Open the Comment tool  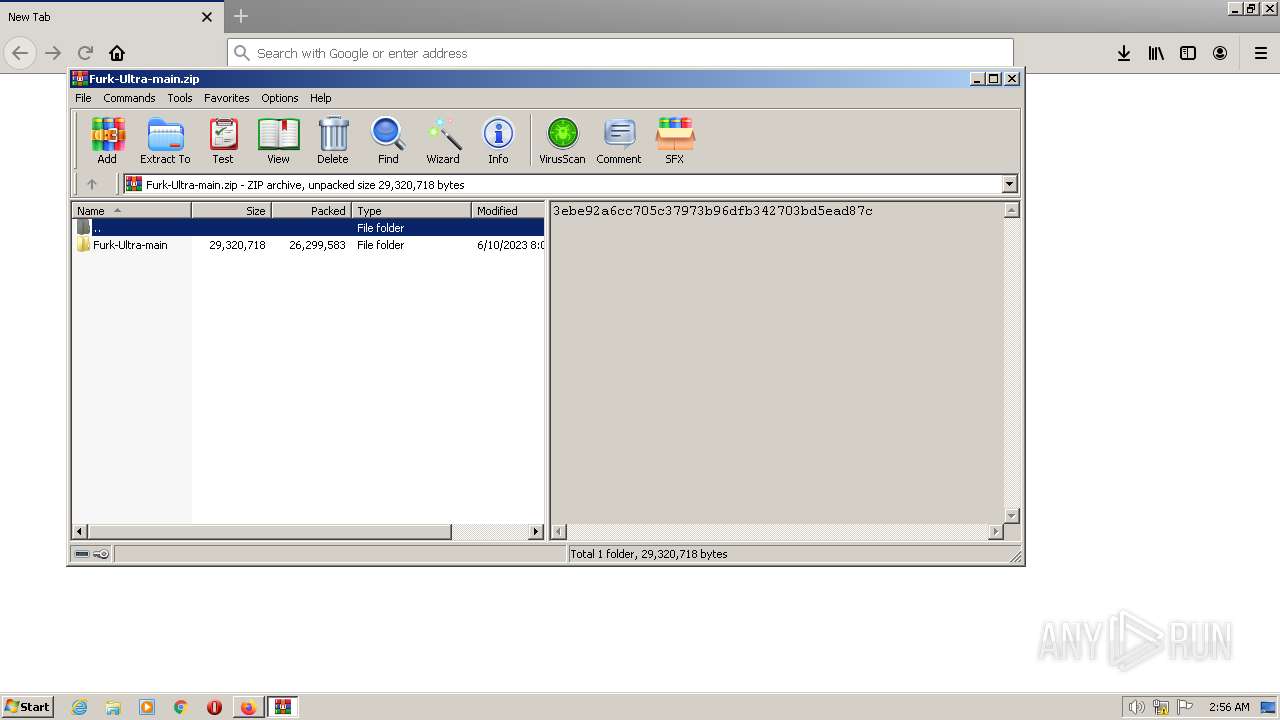pyautogui.click(x=619, y=140)
